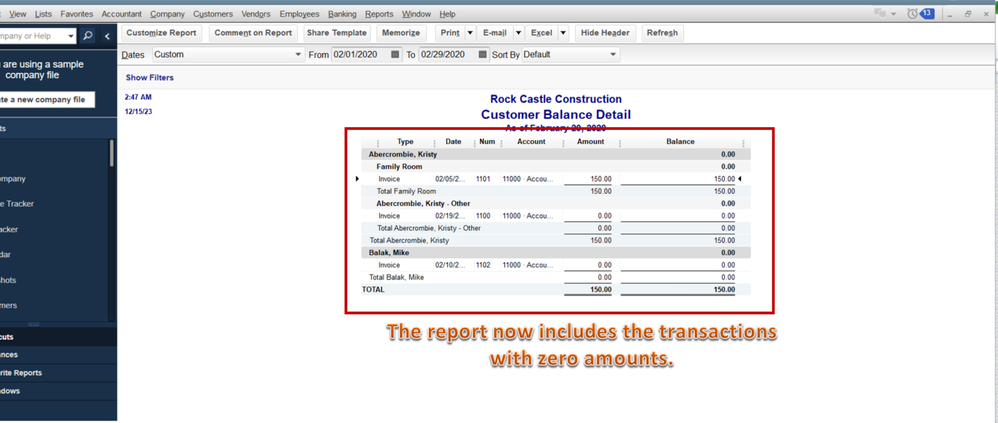Click the Memorize button
This screenshot has height=423, width=998.
point(400,33)
